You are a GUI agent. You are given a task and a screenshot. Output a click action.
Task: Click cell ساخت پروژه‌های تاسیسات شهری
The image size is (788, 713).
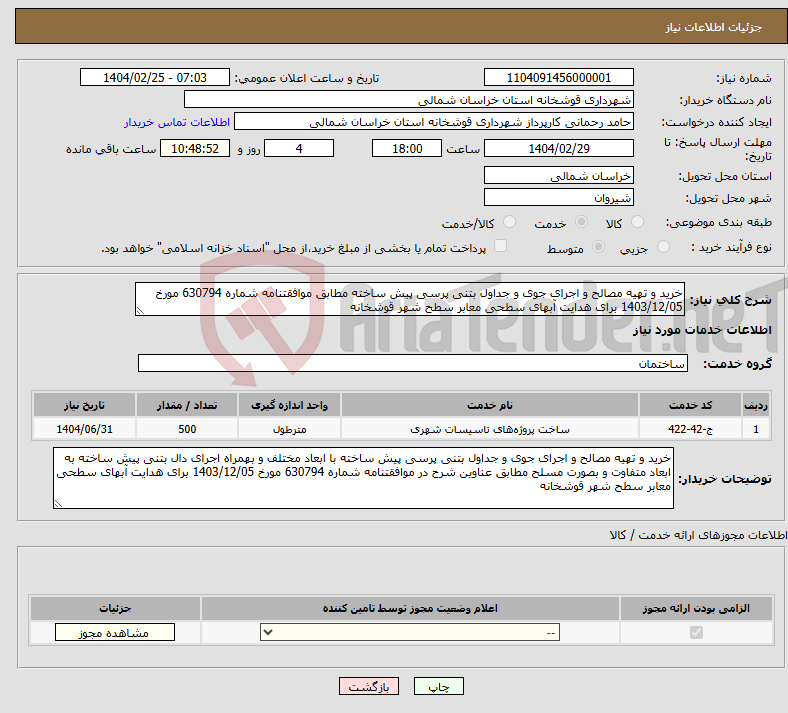tap(490, 429)
